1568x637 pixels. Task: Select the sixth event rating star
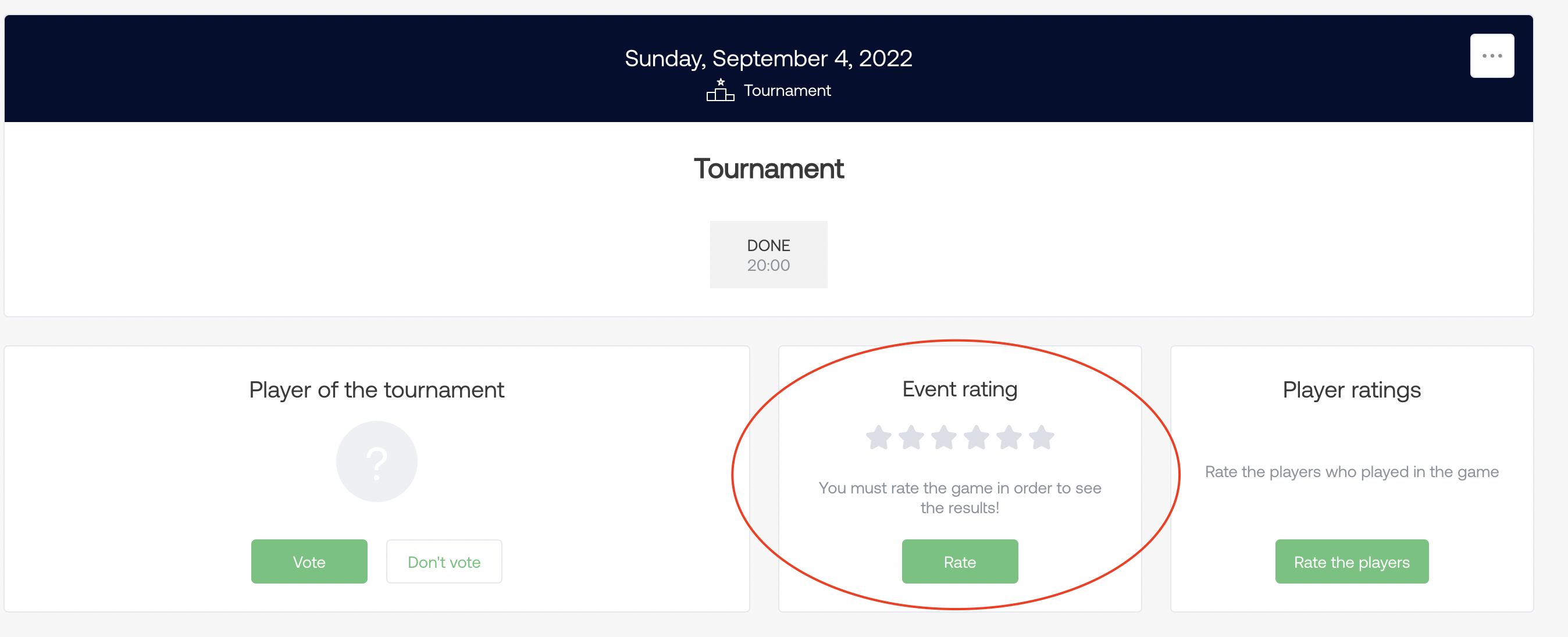pos(1042,438)
